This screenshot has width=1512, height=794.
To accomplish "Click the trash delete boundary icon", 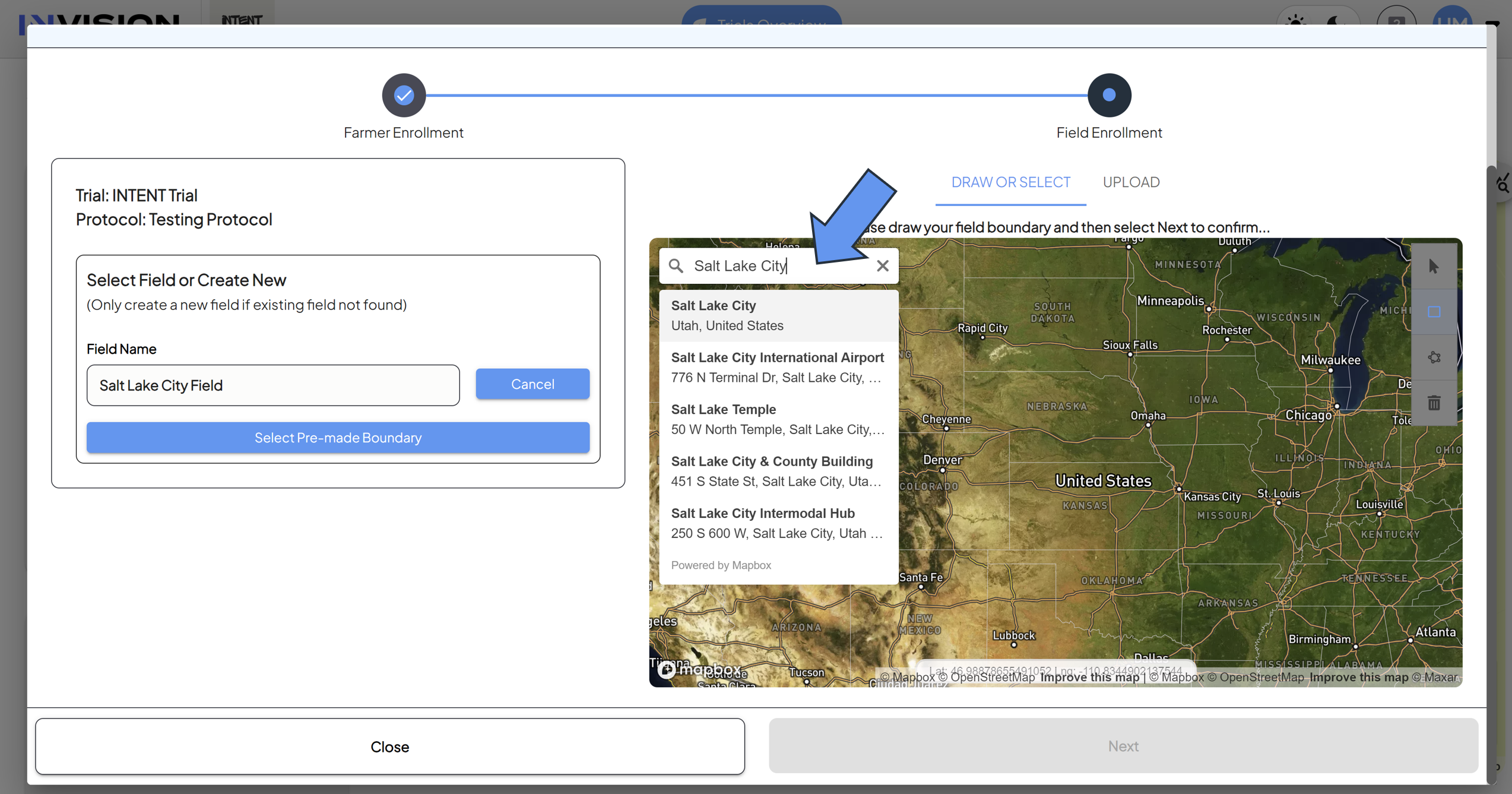I will point(1434,403).
